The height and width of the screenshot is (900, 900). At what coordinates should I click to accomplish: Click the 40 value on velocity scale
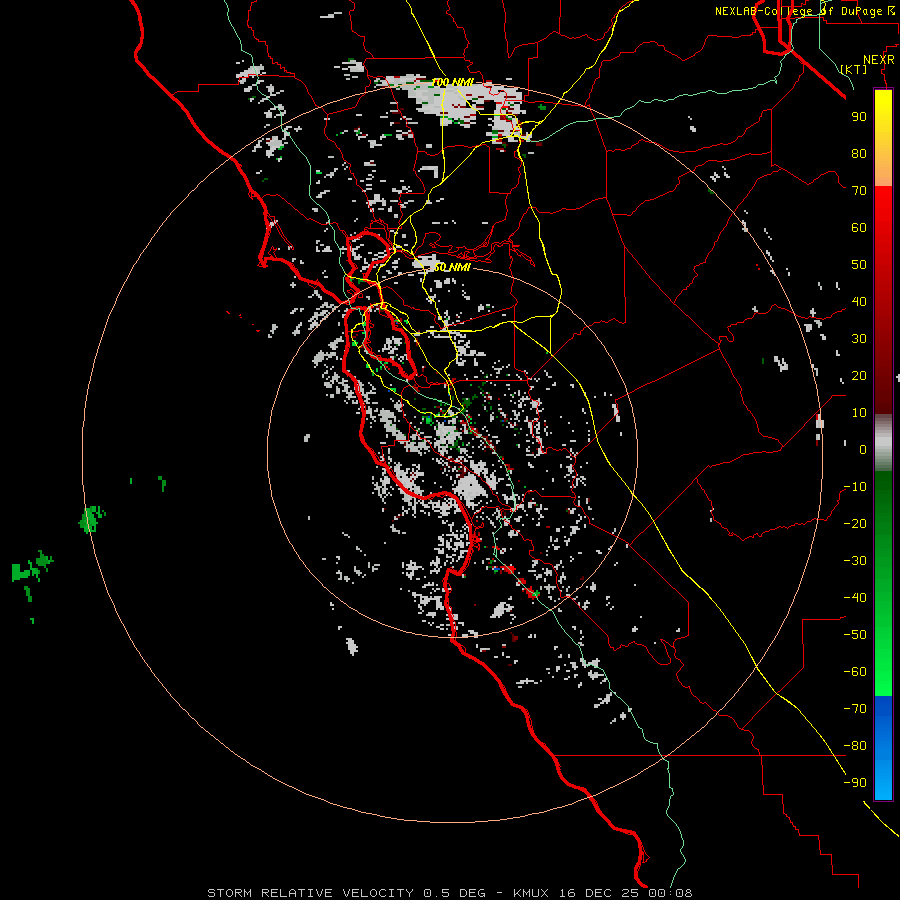pos(859,302)
